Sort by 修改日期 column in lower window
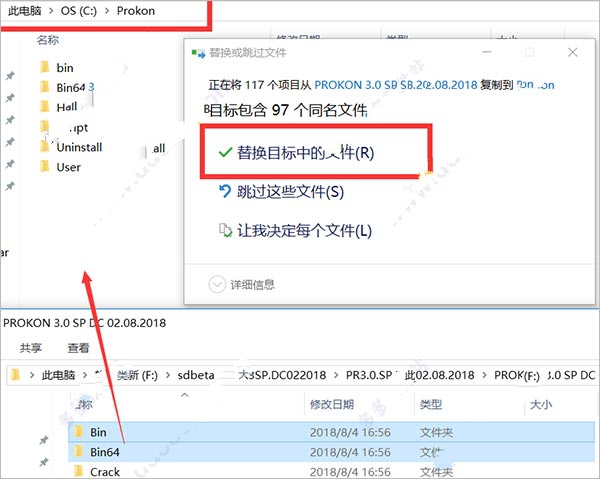 click(332, 404)
